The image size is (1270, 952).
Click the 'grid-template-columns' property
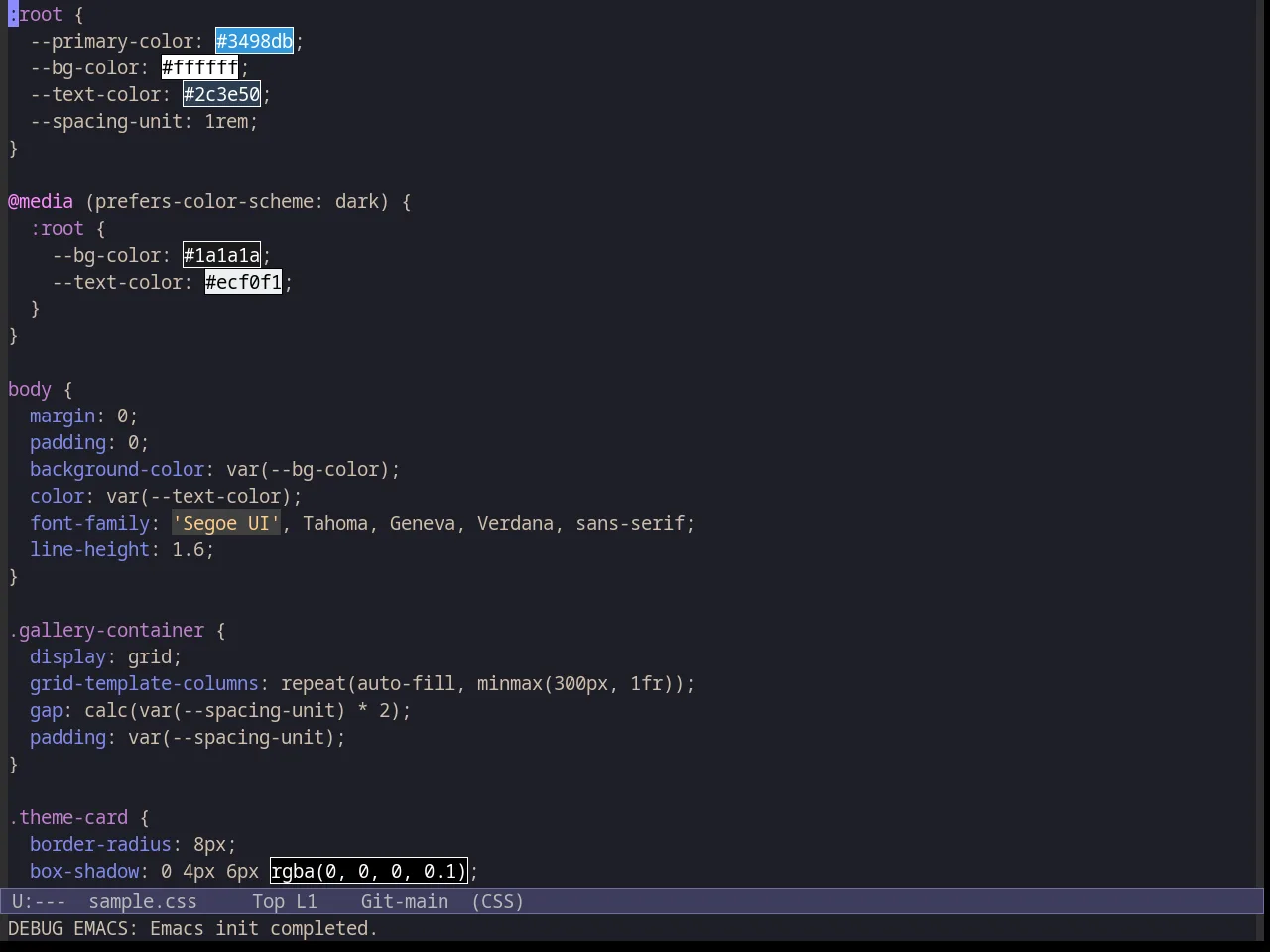[144, 683]
